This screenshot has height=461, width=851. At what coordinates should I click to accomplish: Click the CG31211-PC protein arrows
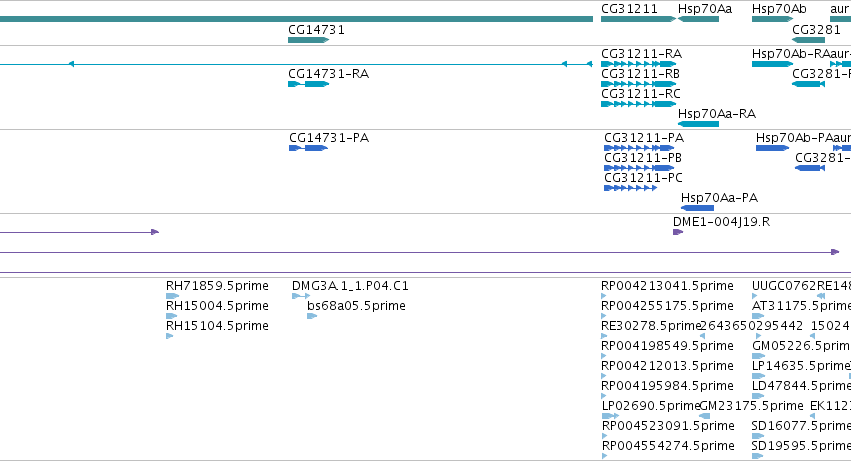tap(630, 188)
